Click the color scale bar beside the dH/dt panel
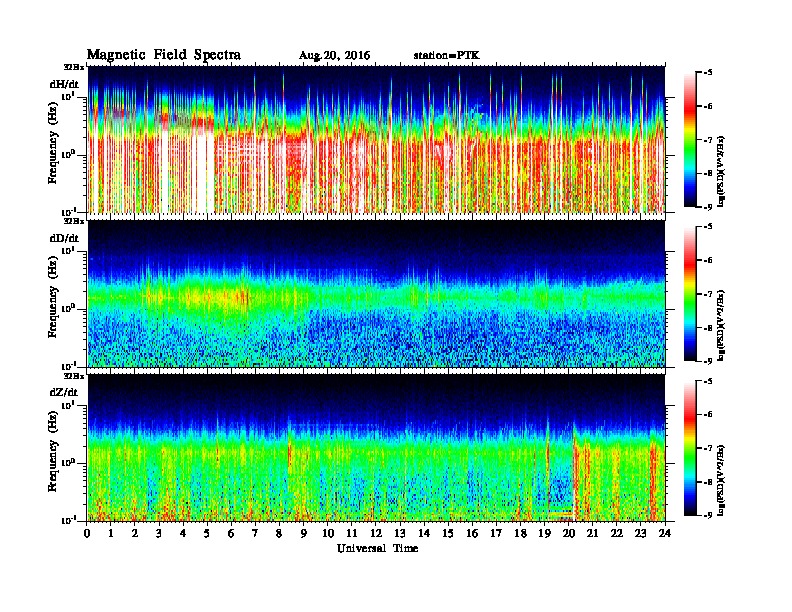The width and height of the screenshot is (792, 612). (x=690, y=140)
